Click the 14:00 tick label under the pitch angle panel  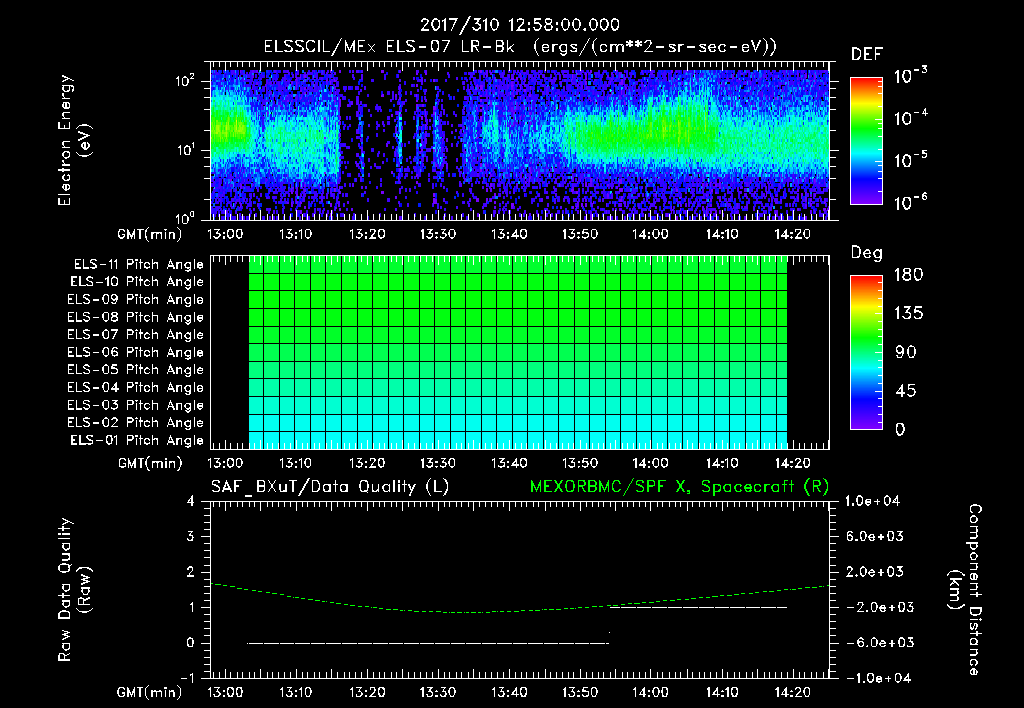click(650, 464)
